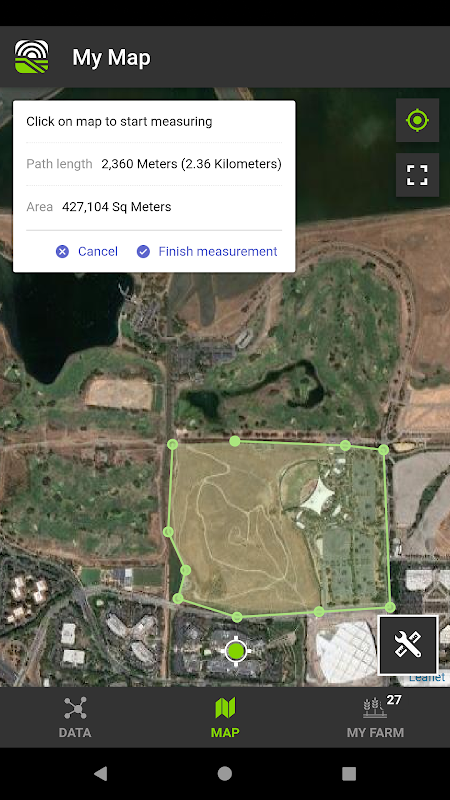Open Android recent apps square button

pyautogui.click(x=349, y=774)
